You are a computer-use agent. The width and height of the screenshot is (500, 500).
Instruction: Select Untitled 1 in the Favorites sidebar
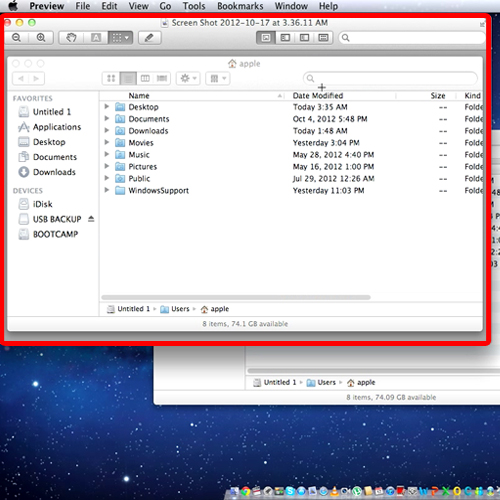click(44, 112)
